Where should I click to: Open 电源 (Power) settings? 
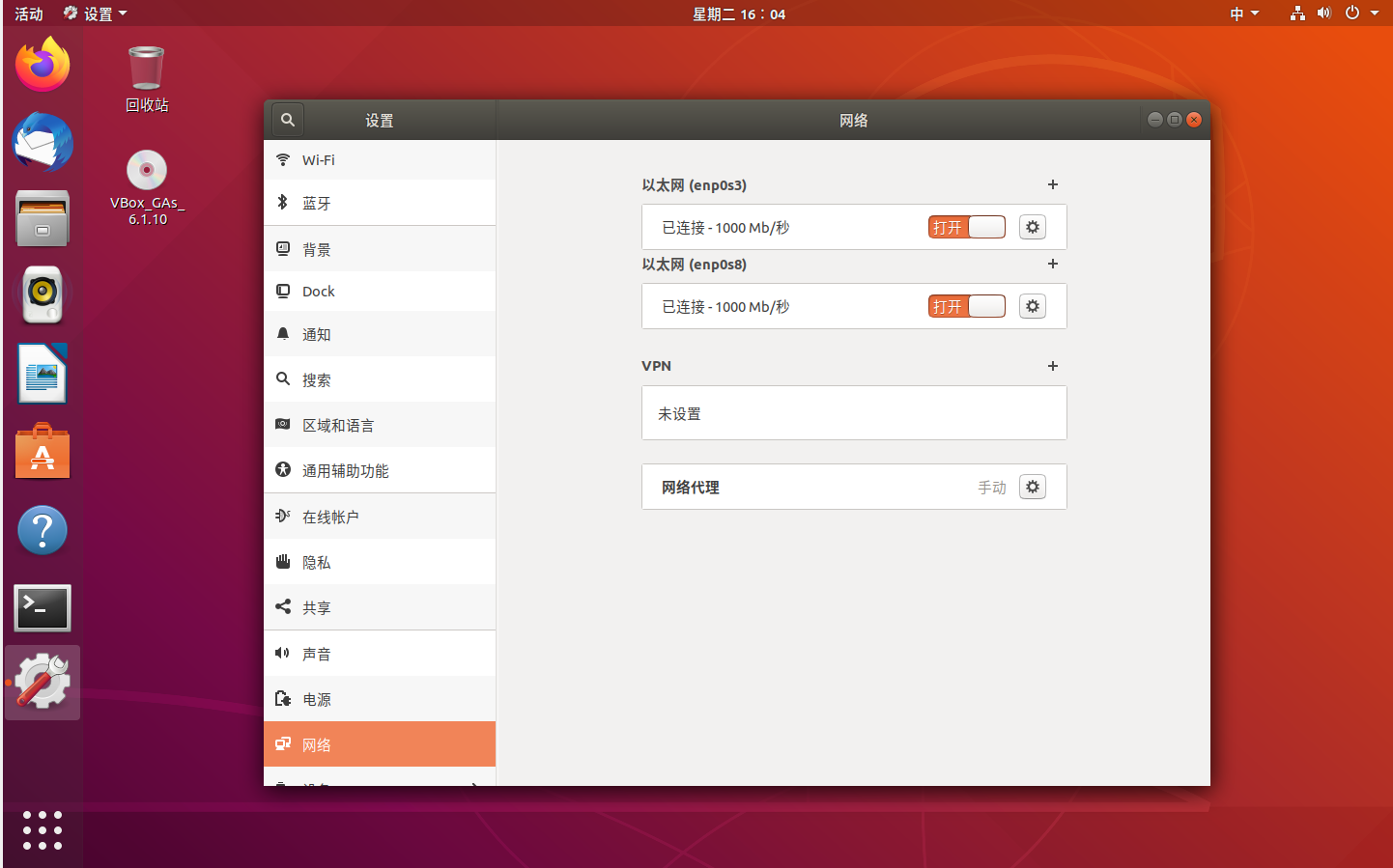coord(319,698)
